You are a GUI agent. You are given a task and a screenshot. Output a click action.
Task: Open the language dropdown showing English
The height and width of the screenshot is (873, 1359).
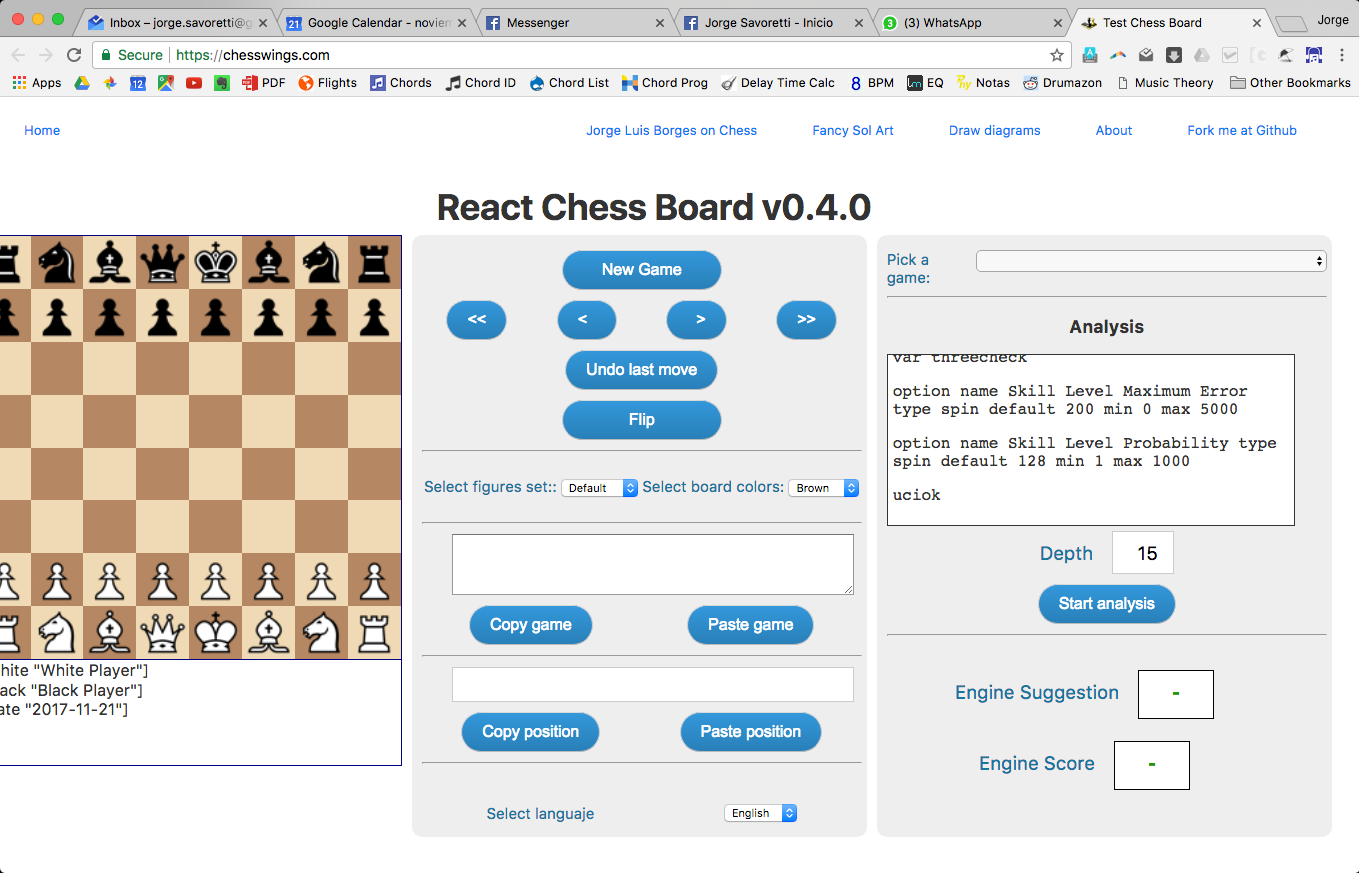(x=760, y=813)
